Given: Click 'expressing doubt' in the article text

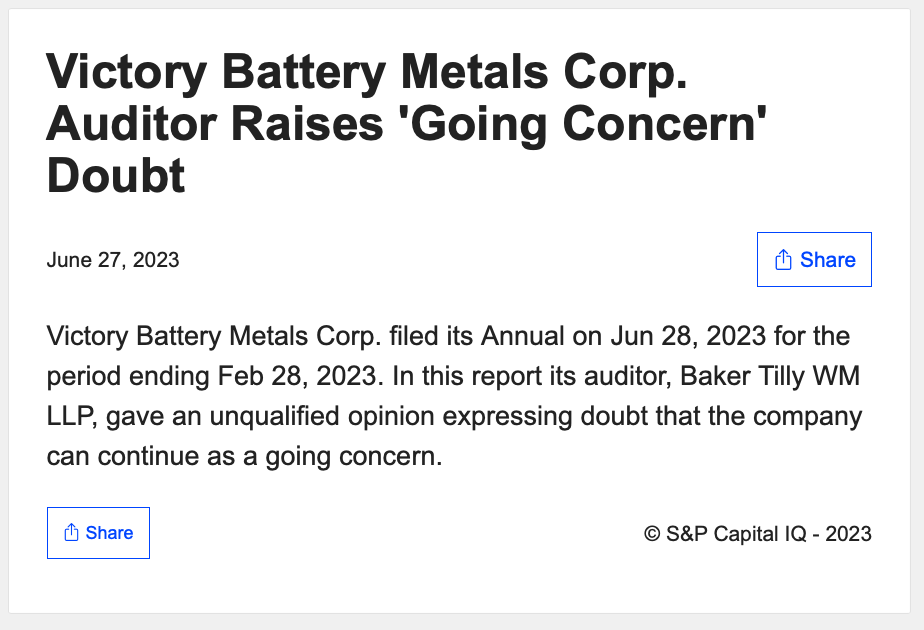Looking at the screenshot, I should click(534, 416).
